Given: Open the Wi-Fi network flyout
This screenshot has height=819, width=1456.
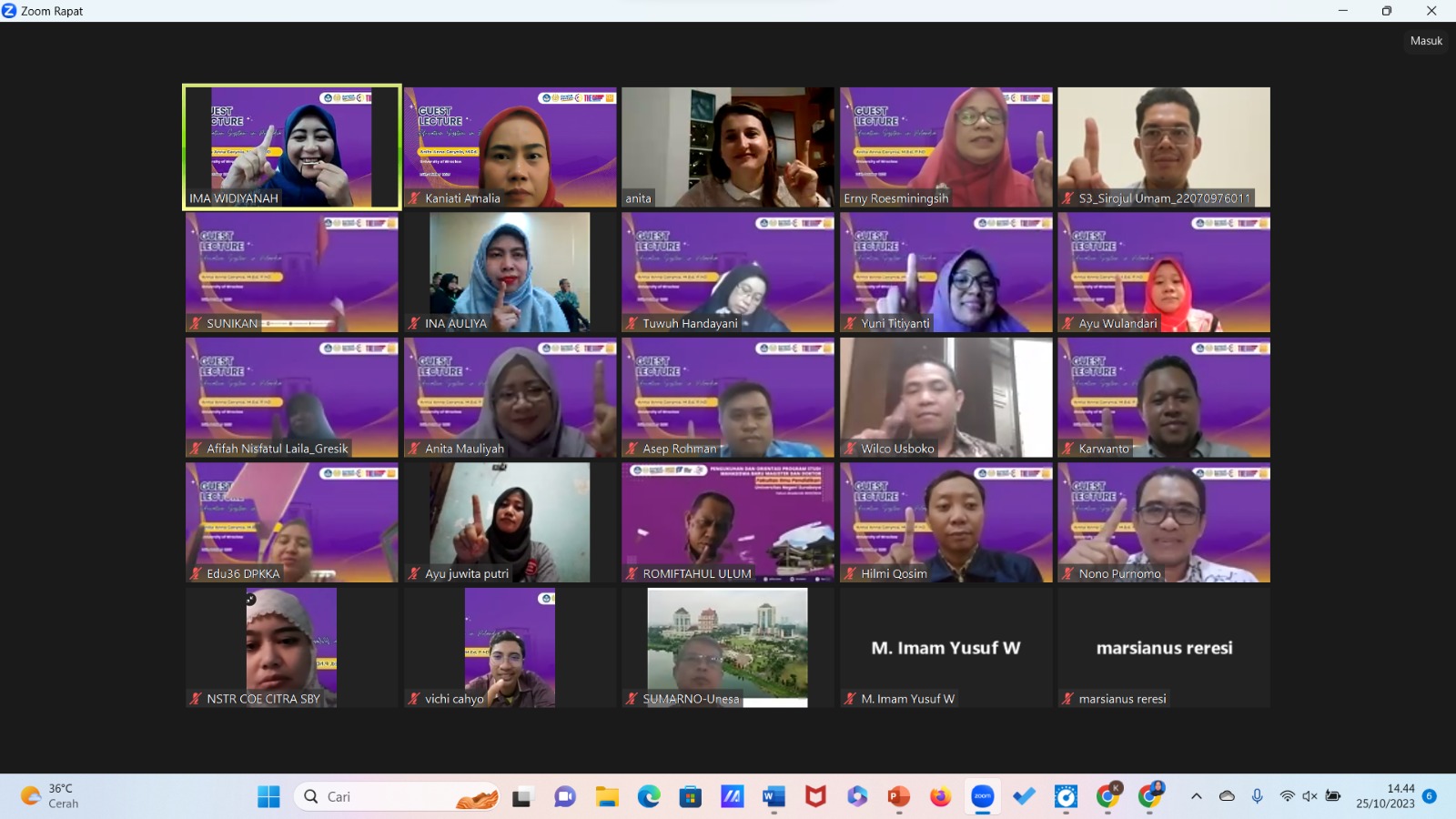Looking at the screenshot, I should (x=1287, y=796).
